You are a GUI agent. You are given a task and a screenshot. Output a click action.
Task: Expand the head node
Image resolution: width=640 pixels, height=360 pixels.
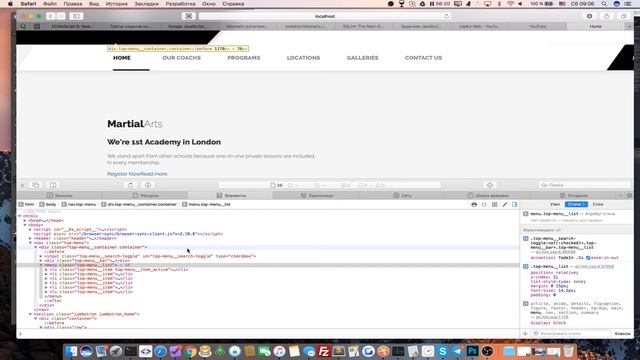[x=25, y=221]
